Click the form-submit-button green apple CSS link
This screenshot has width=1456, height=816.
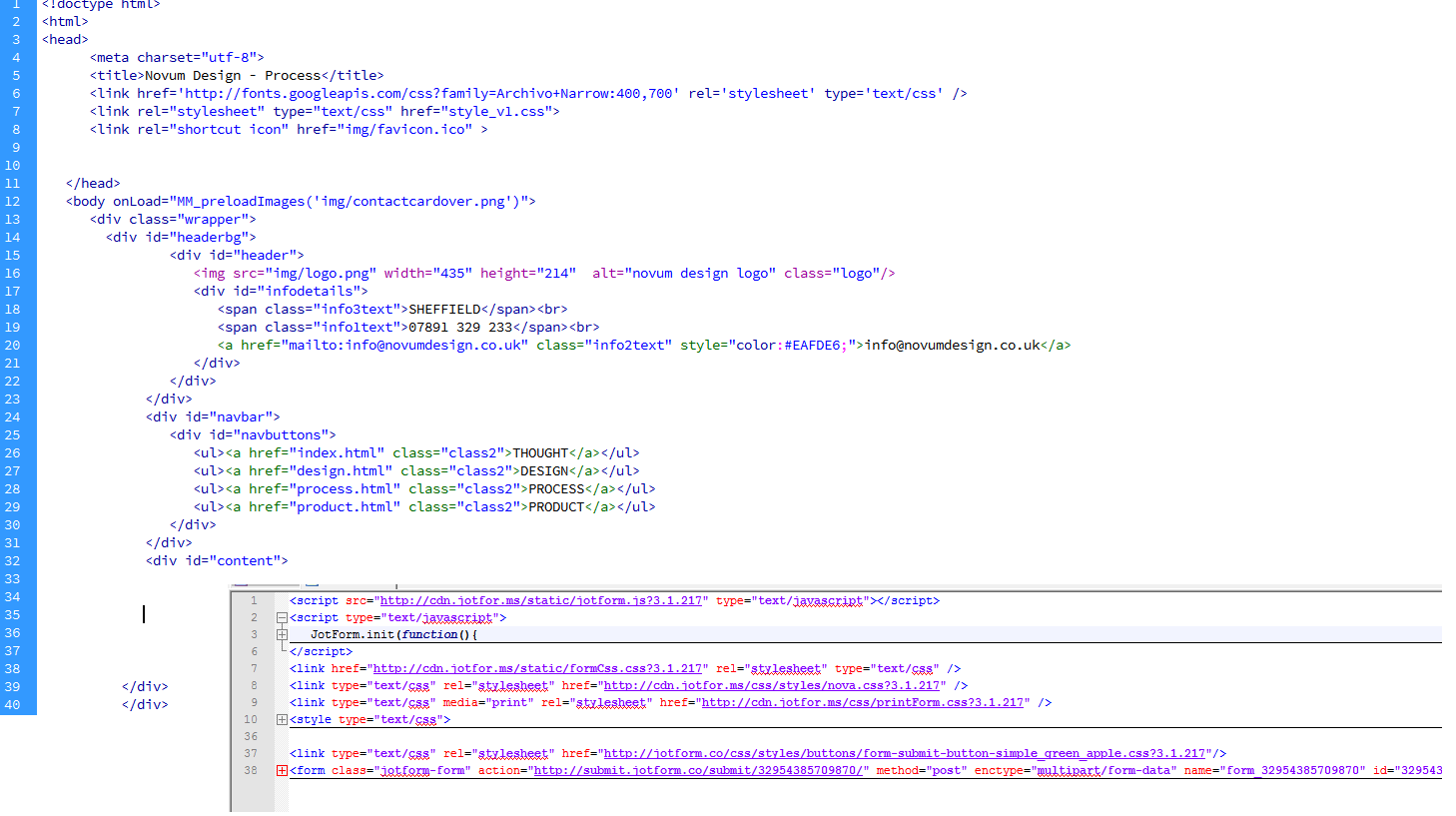(x=904, y=754)
